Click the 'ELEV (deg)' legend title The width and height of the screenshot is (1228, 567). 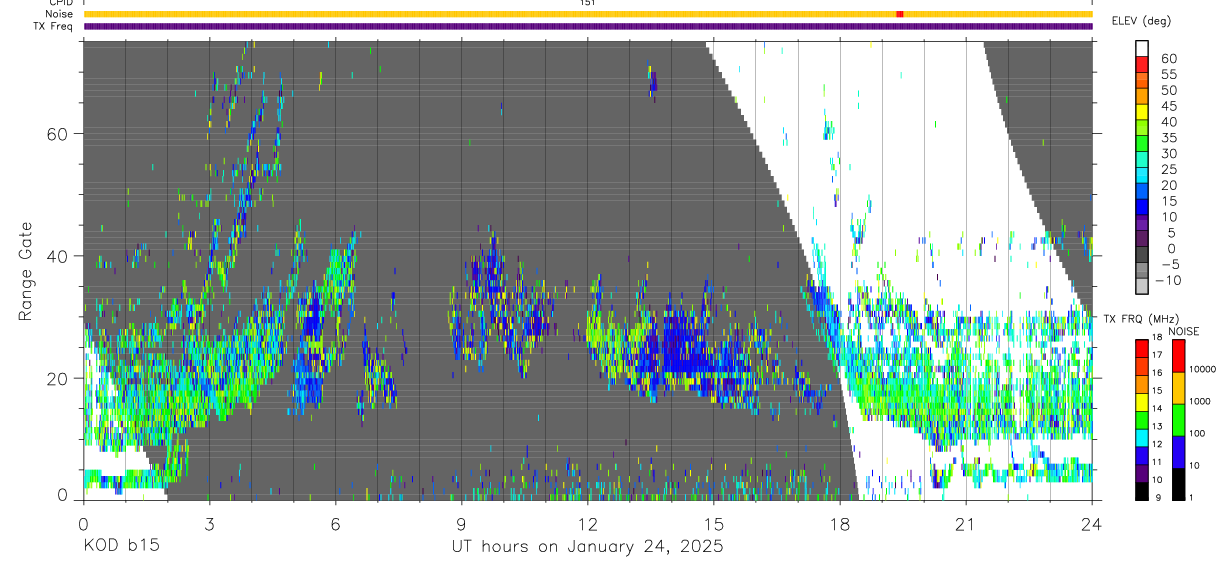(x=1143, y=21)
